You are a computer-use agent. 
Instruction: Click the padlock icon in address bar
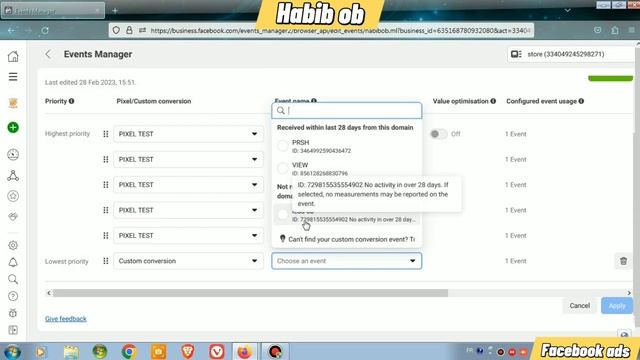[x=129, y=30]
